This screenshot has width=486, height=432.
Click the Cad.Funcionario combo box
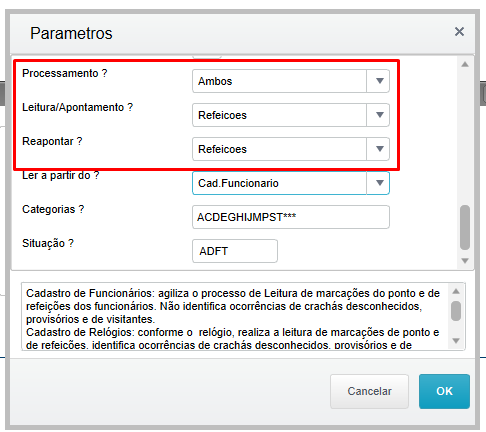pos(291,183)
